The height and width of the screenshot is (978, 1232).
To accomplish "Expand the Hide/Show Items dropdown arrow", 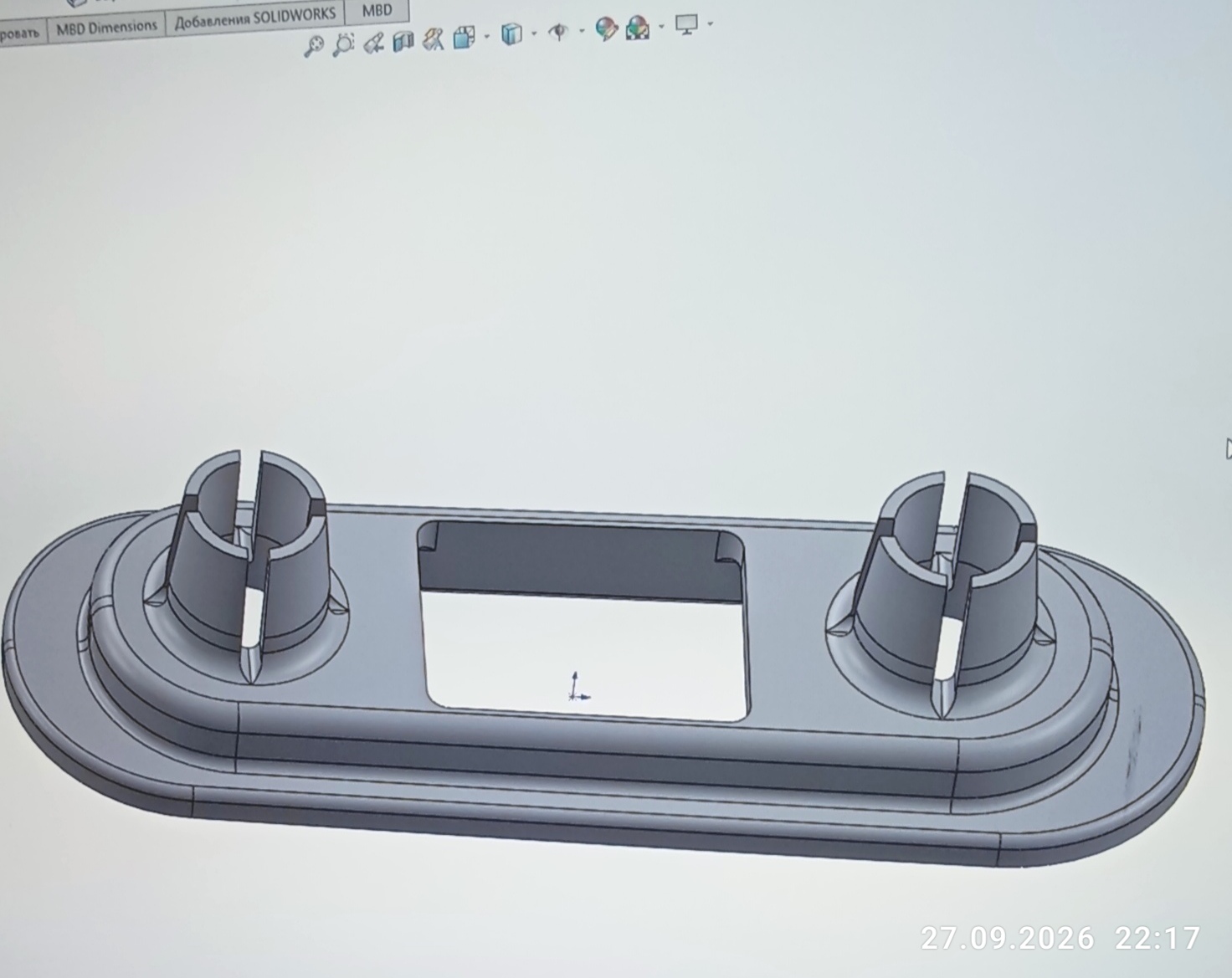I will (x=581, y=31).
